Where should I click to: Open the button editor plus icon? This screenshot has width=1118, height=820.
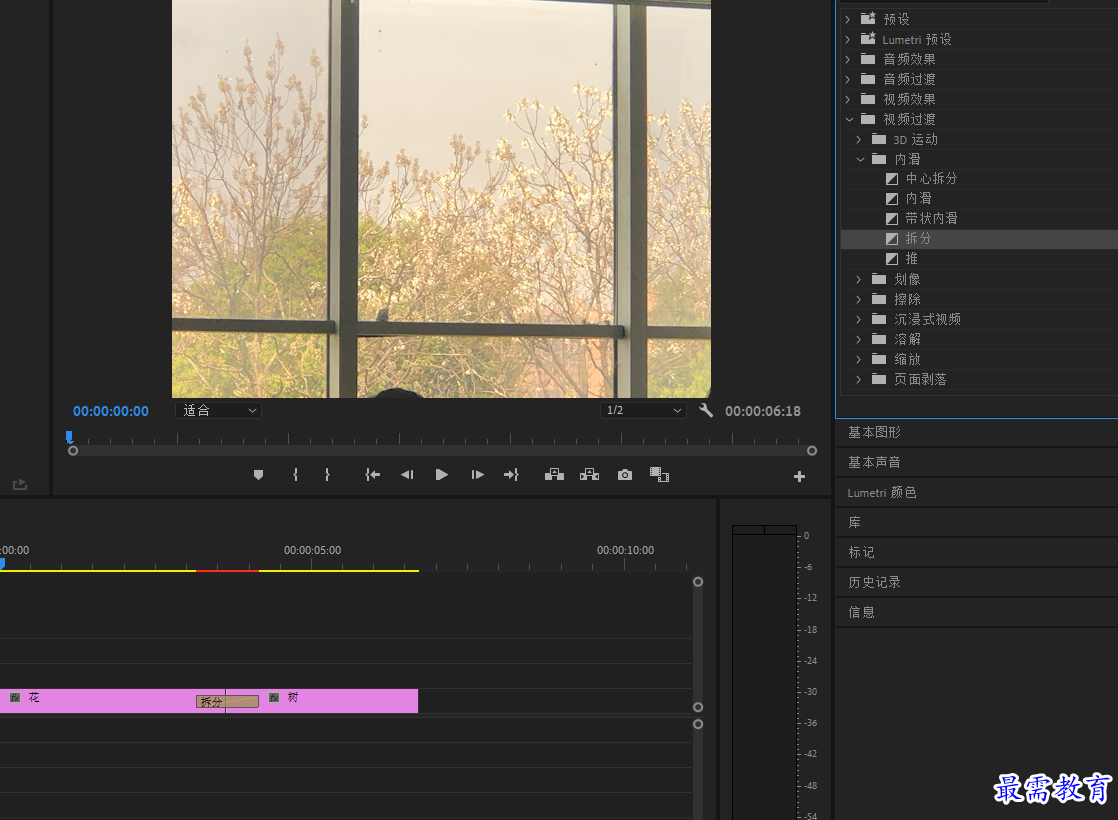point(799,476)
